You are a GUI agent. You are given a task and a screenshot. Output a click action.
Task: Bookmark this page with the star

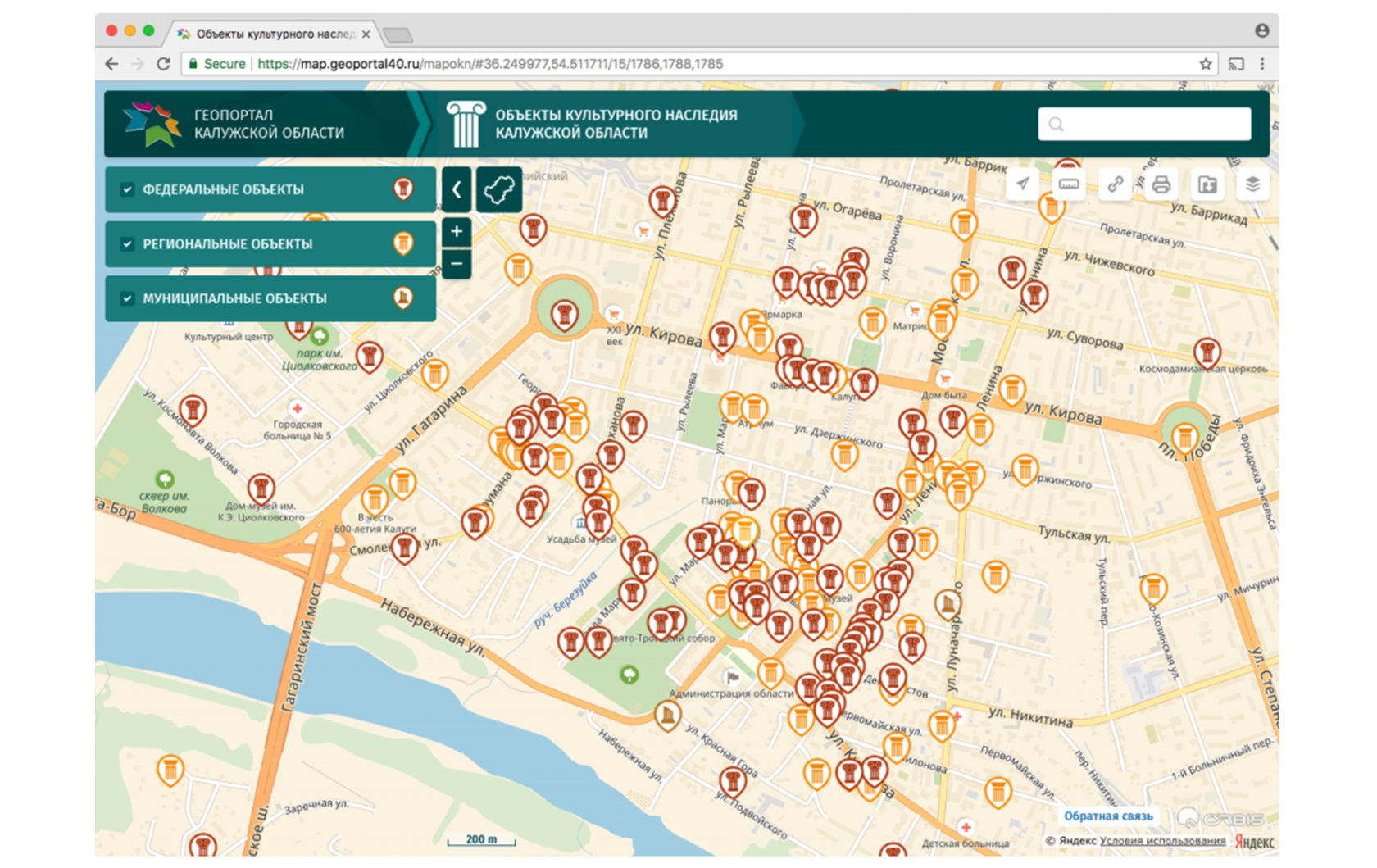tap(1206, 64)
